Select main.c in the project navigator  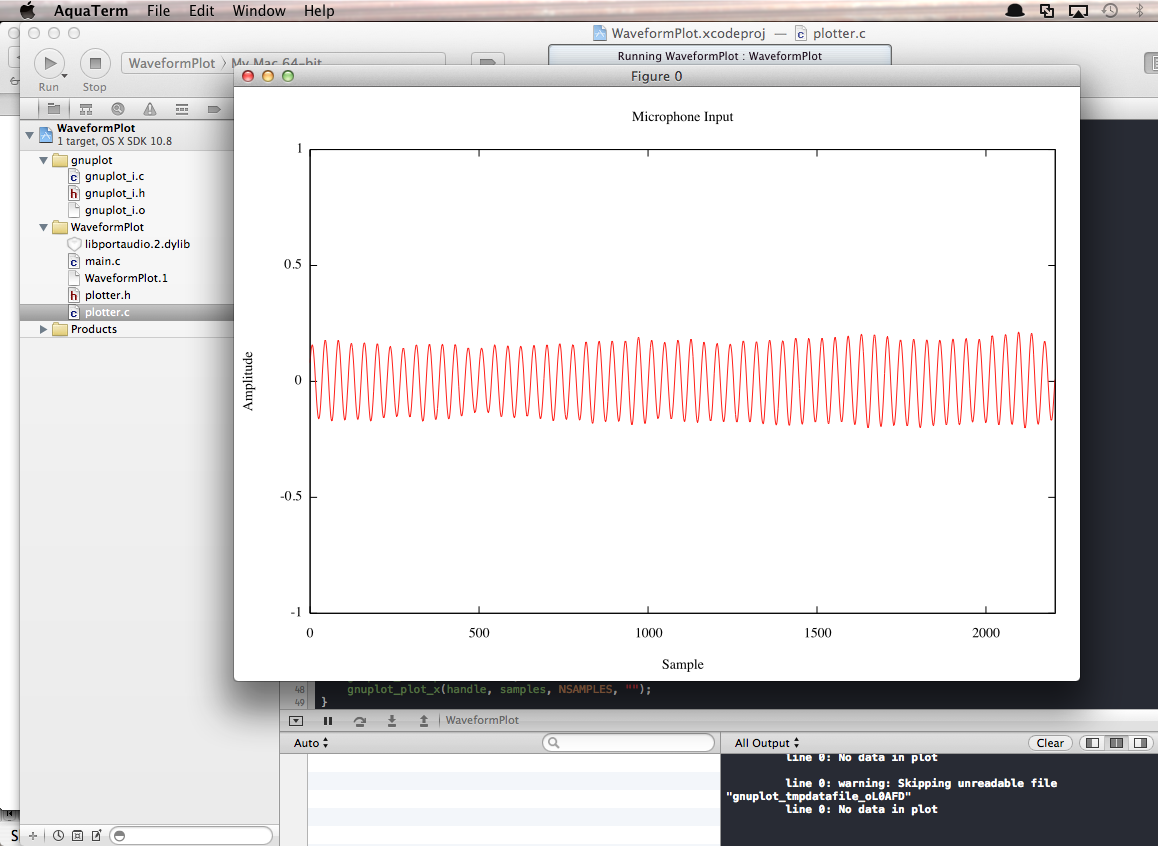[100, 261]
